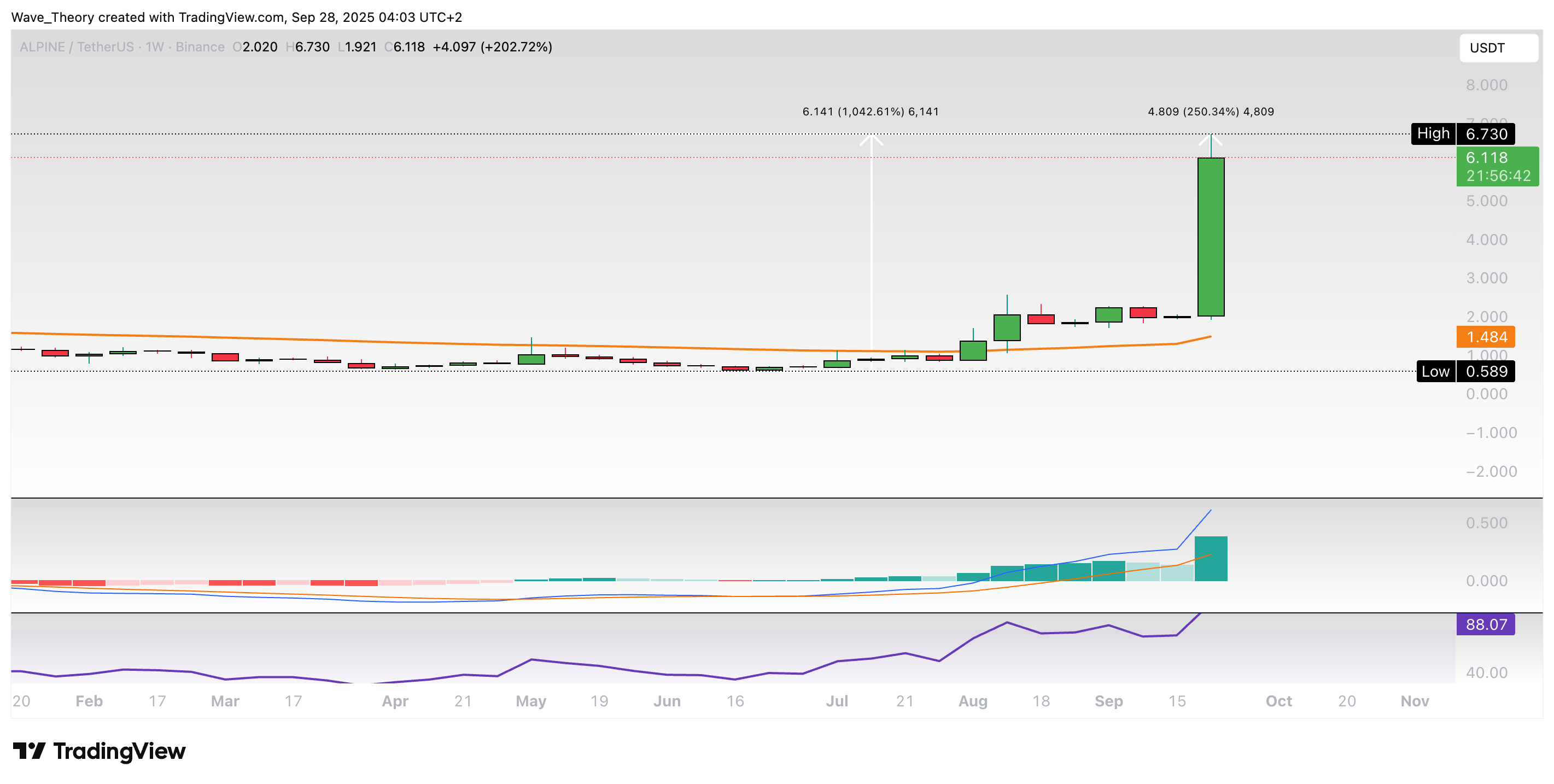Click the Aug label on the time axis
The height and width of the screenshot is (784, 1554).
click(x=972, y=701)
